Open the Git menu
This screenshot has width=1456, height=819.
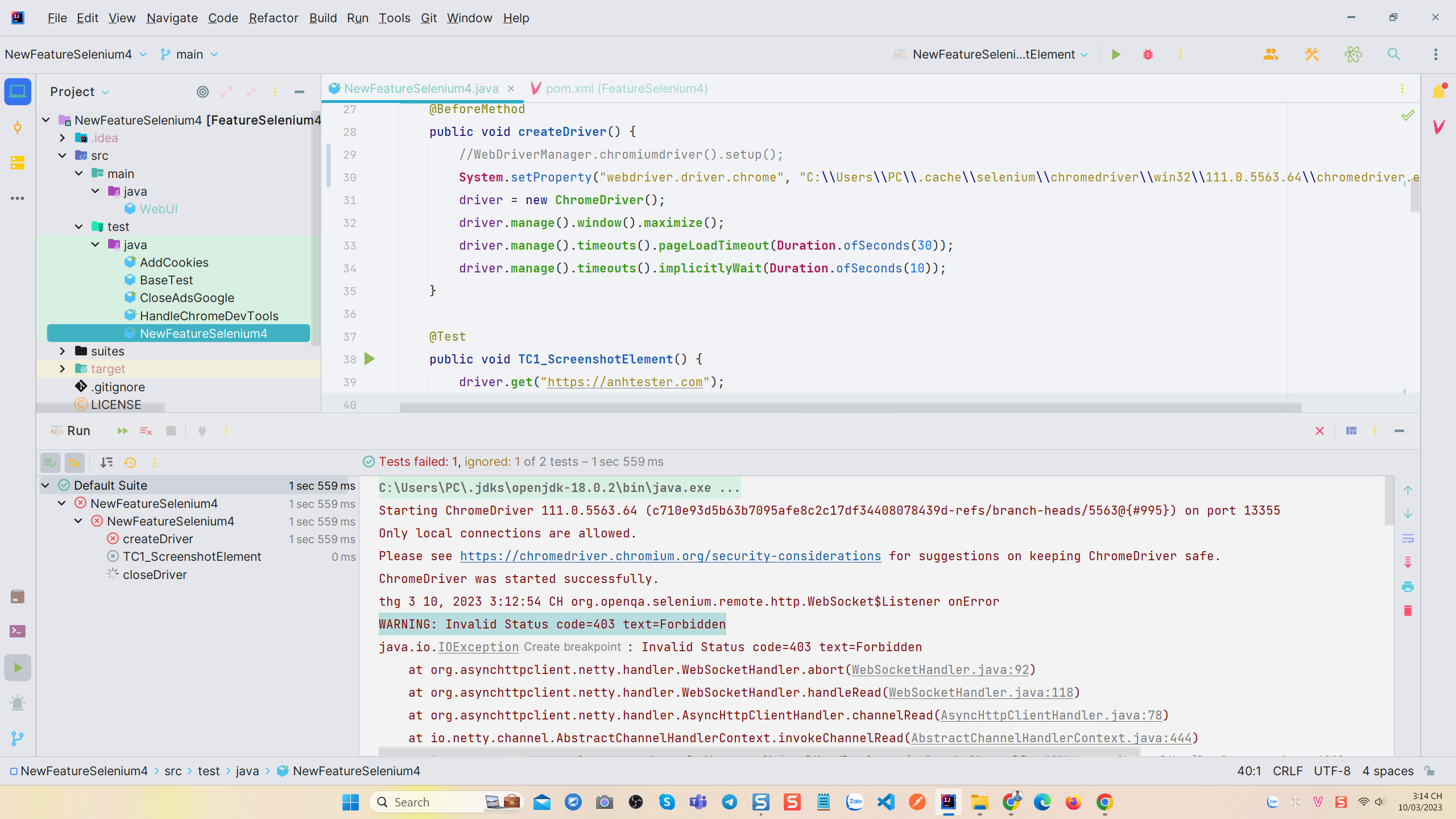pyautogui.click(x=428, y=18)
